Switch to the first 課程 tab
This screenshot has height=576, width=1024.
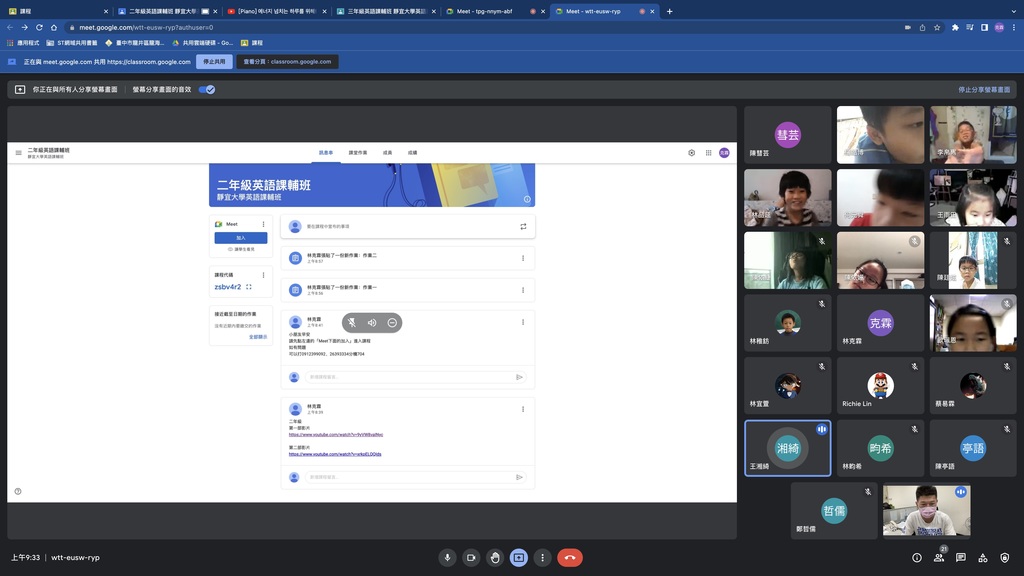coord(56,11)
